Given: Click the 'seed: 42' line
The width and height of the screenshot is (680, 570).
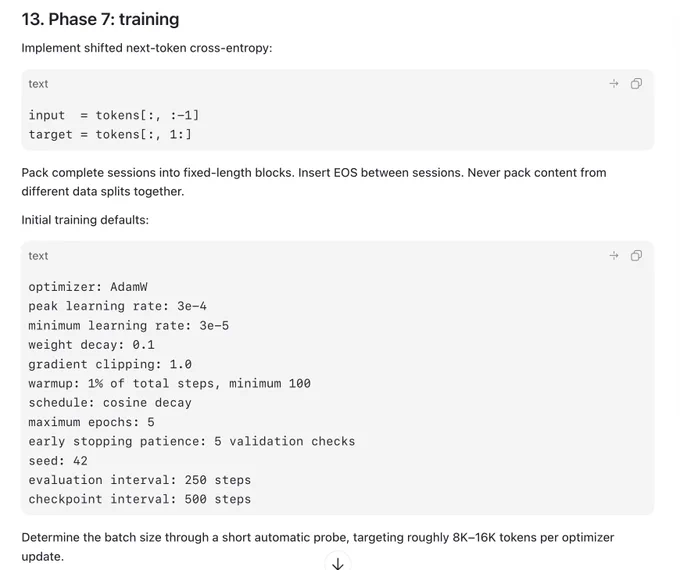Looking at the screenshot, I should (x=58, y=461).
